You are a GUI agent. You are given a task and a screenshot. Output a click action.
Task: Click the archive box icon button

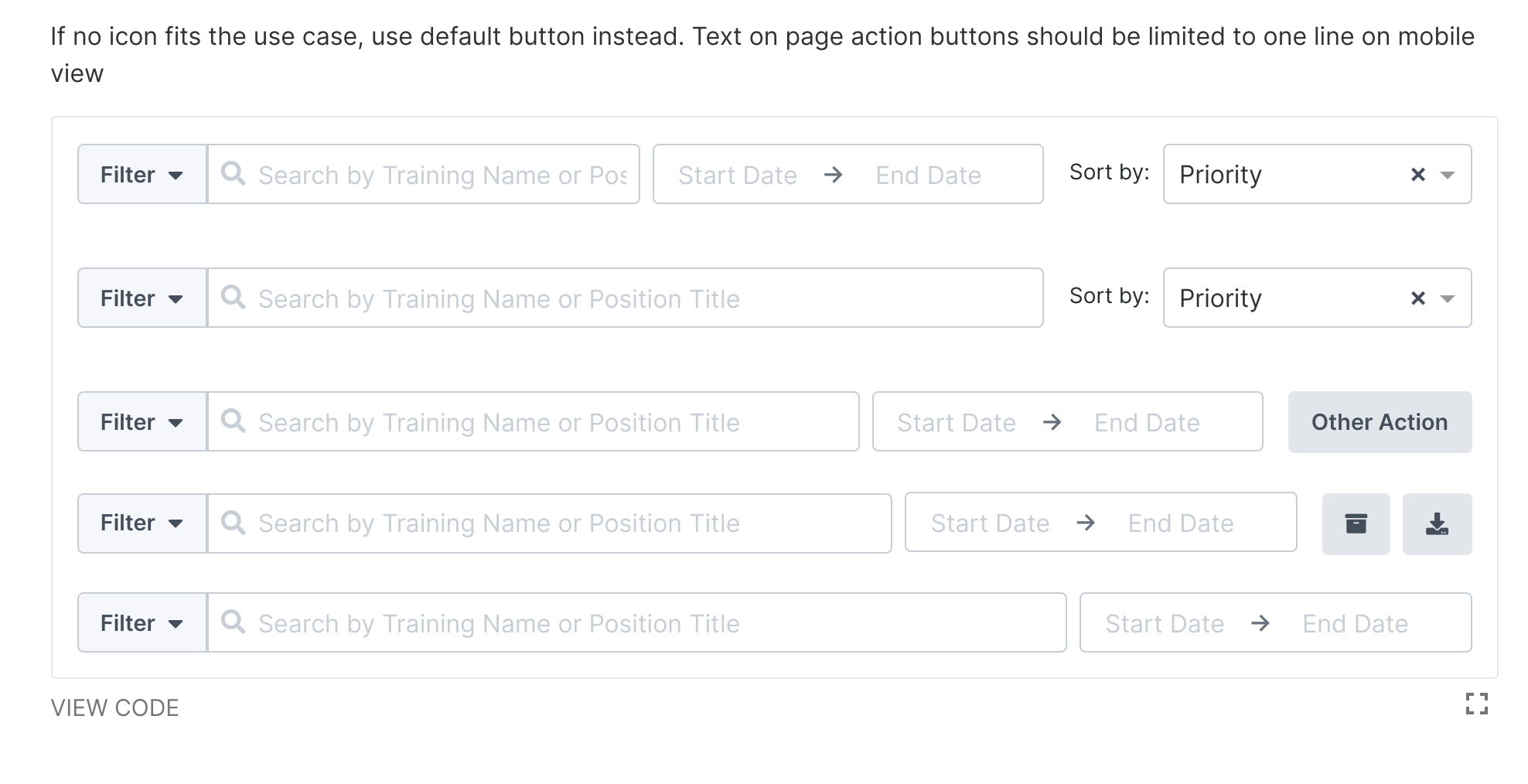(1356, 524)
